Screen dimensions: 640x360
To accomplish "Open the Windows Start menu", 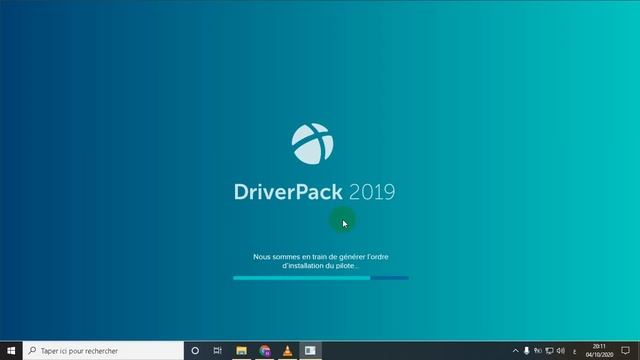I will (x=11, y=351).
